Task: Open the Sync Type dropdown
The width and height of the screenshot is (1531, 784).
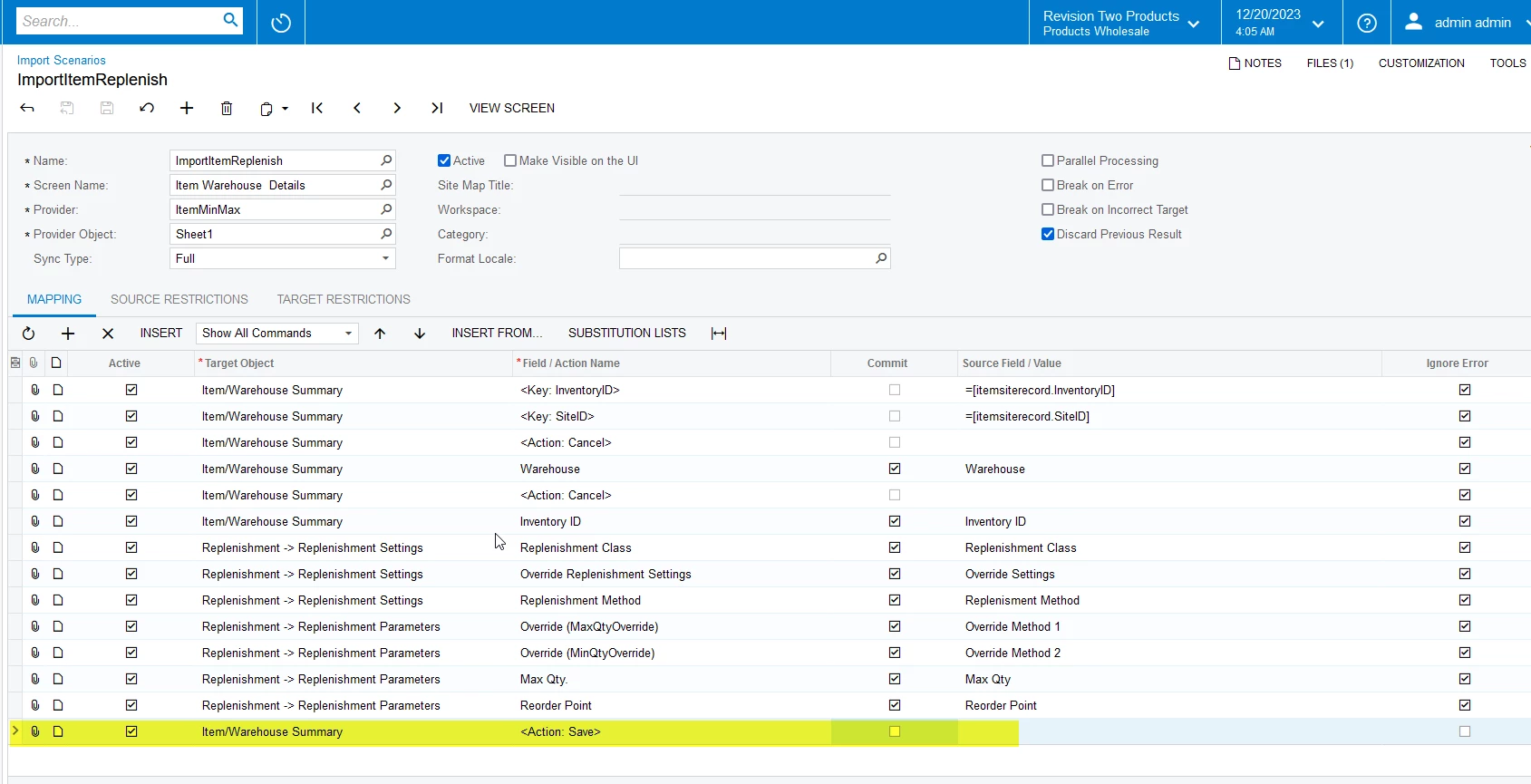Action: 386,258
